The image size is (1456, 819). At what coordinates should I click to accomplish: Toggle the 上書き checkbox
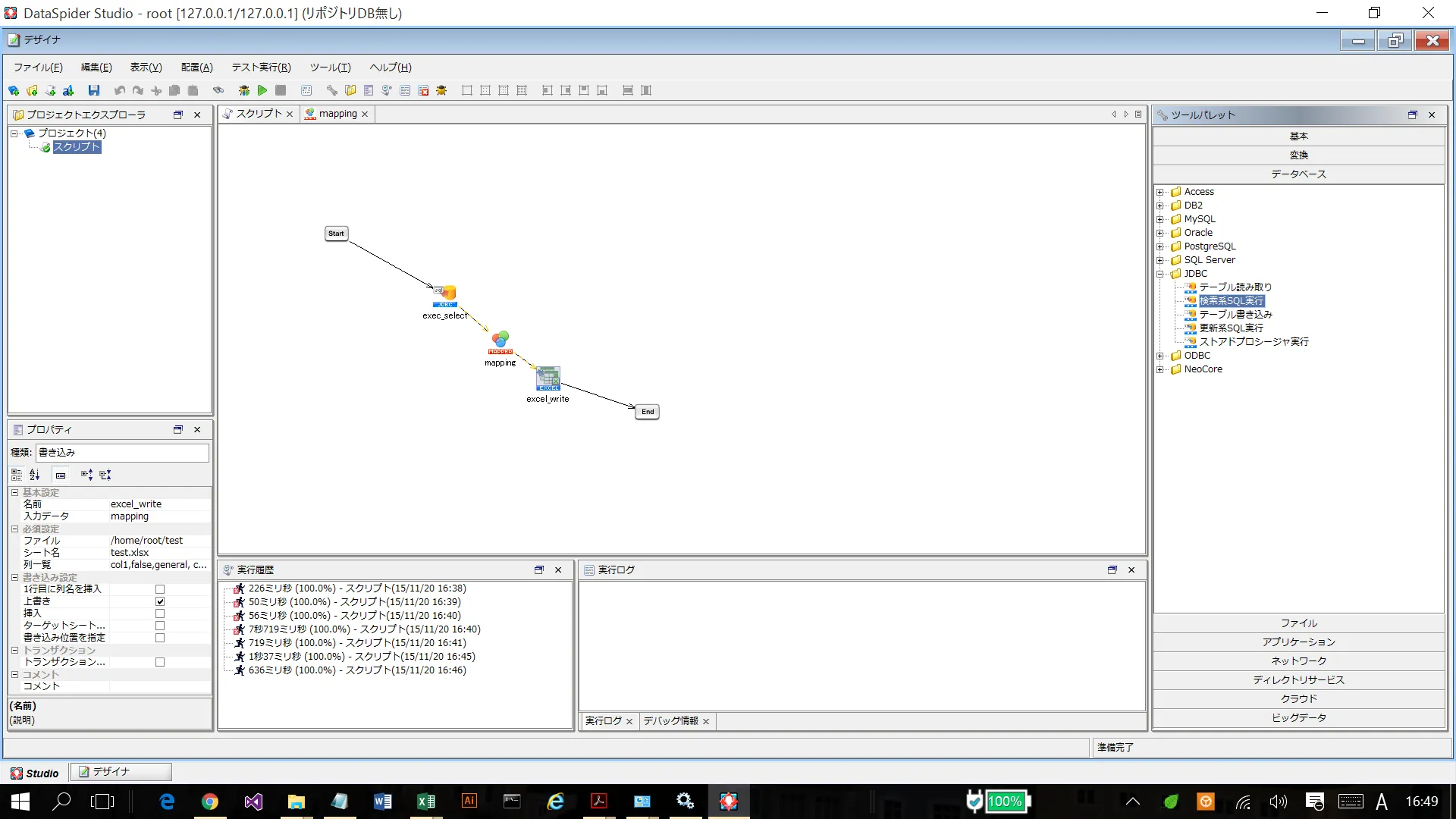[160, 601]
